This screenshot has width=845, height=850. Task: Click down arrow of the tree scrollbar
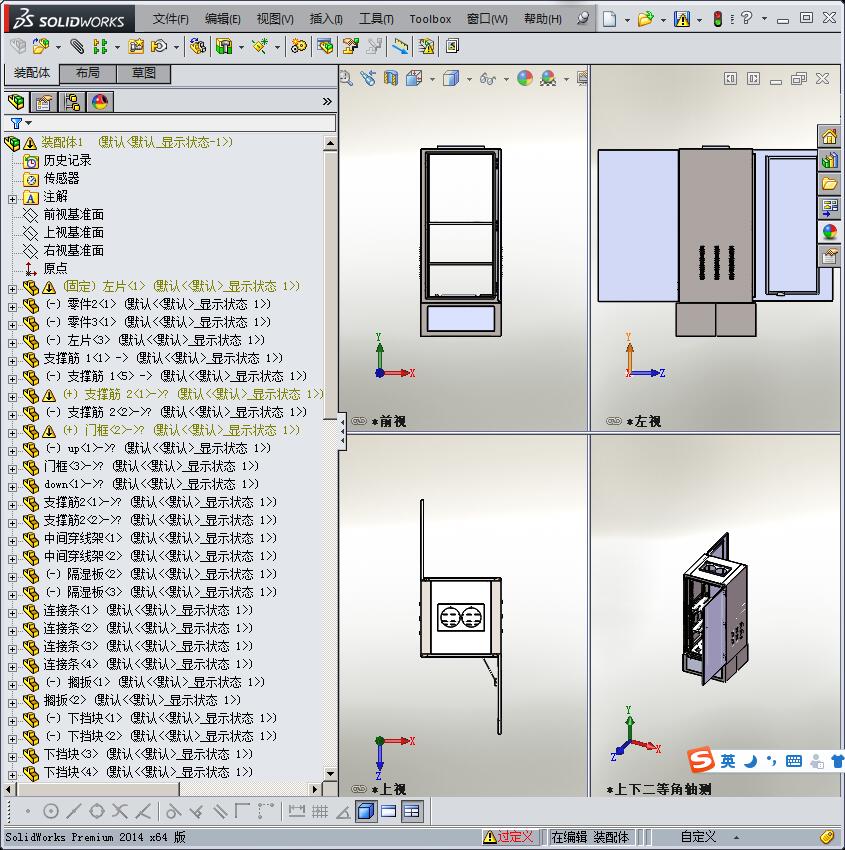coord(330,773)
